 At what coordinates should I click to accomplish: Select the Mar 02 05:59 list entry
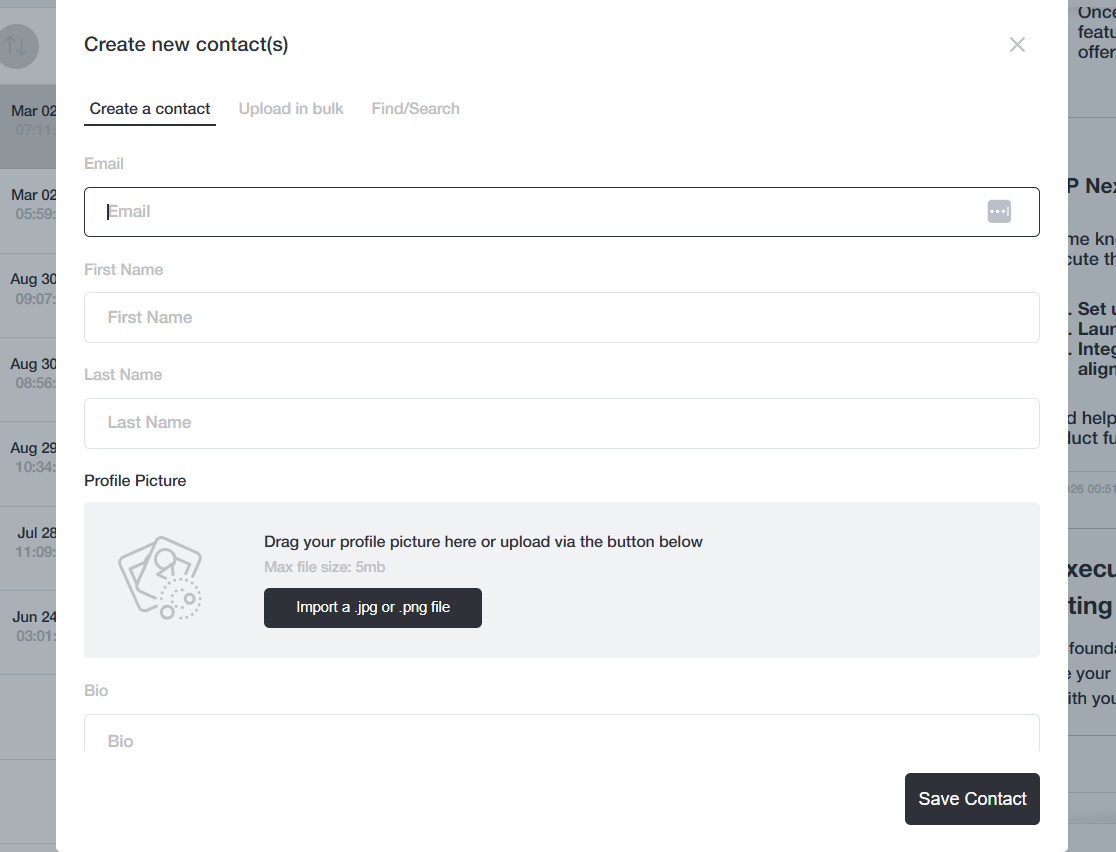tap(30, 204)
